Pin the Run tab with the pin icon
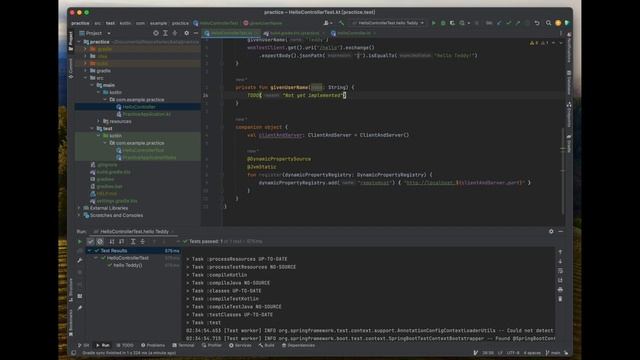Screen dimensions: 640x360 coord(80,308)
